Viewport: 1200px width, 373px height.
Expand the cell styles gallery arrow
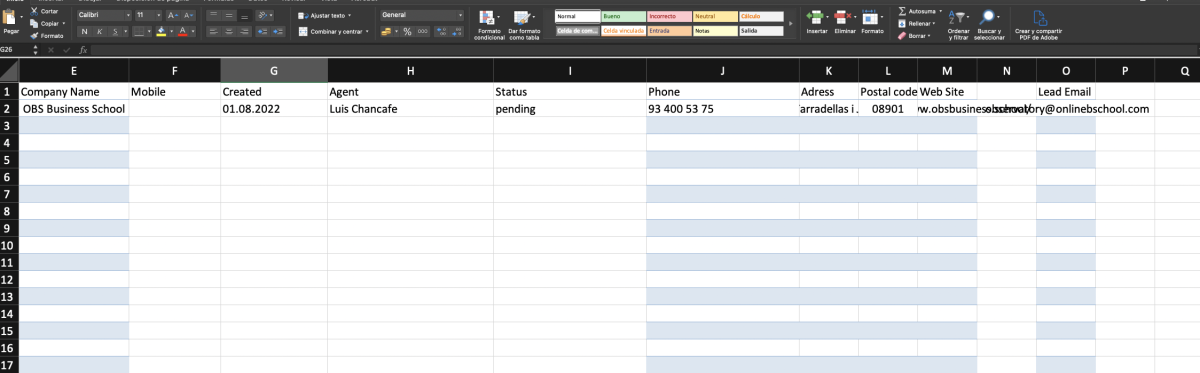pos(792,24)
